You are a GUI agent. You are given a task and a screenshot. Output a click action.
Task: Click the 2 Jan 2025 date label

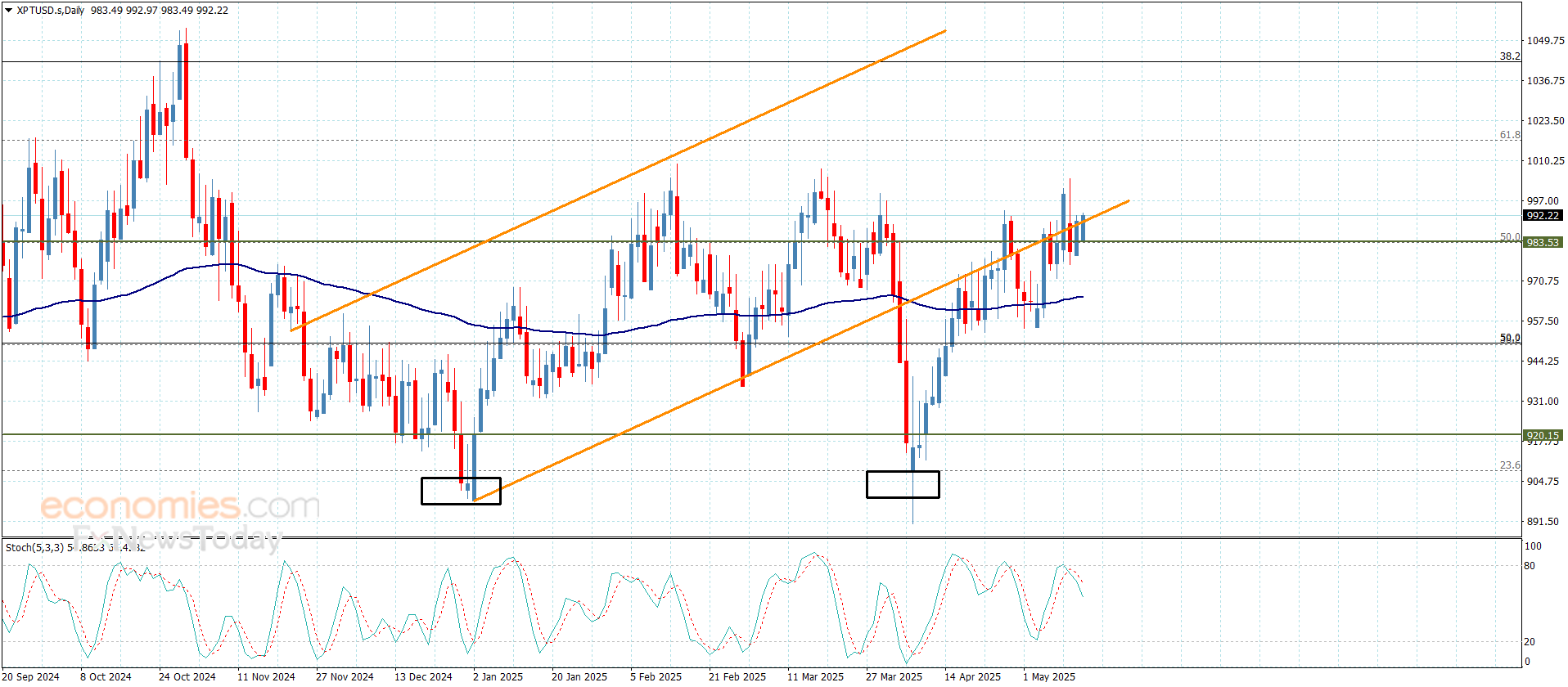[x=498, y=676]
